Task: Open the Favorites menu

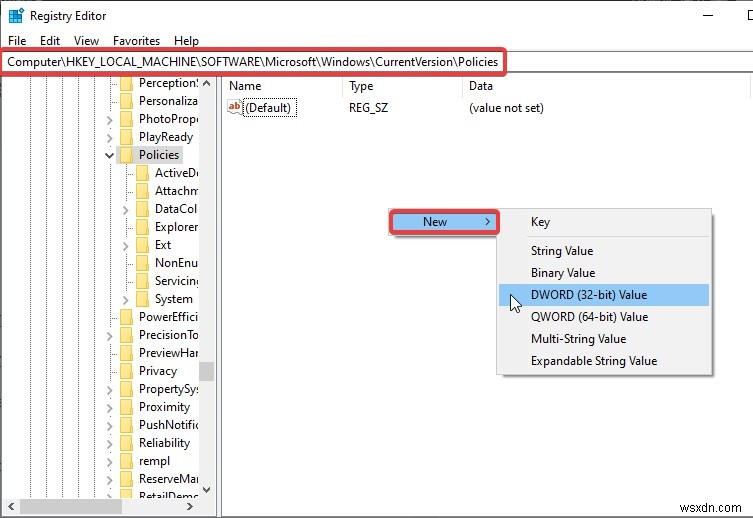Action: [136, 41]
